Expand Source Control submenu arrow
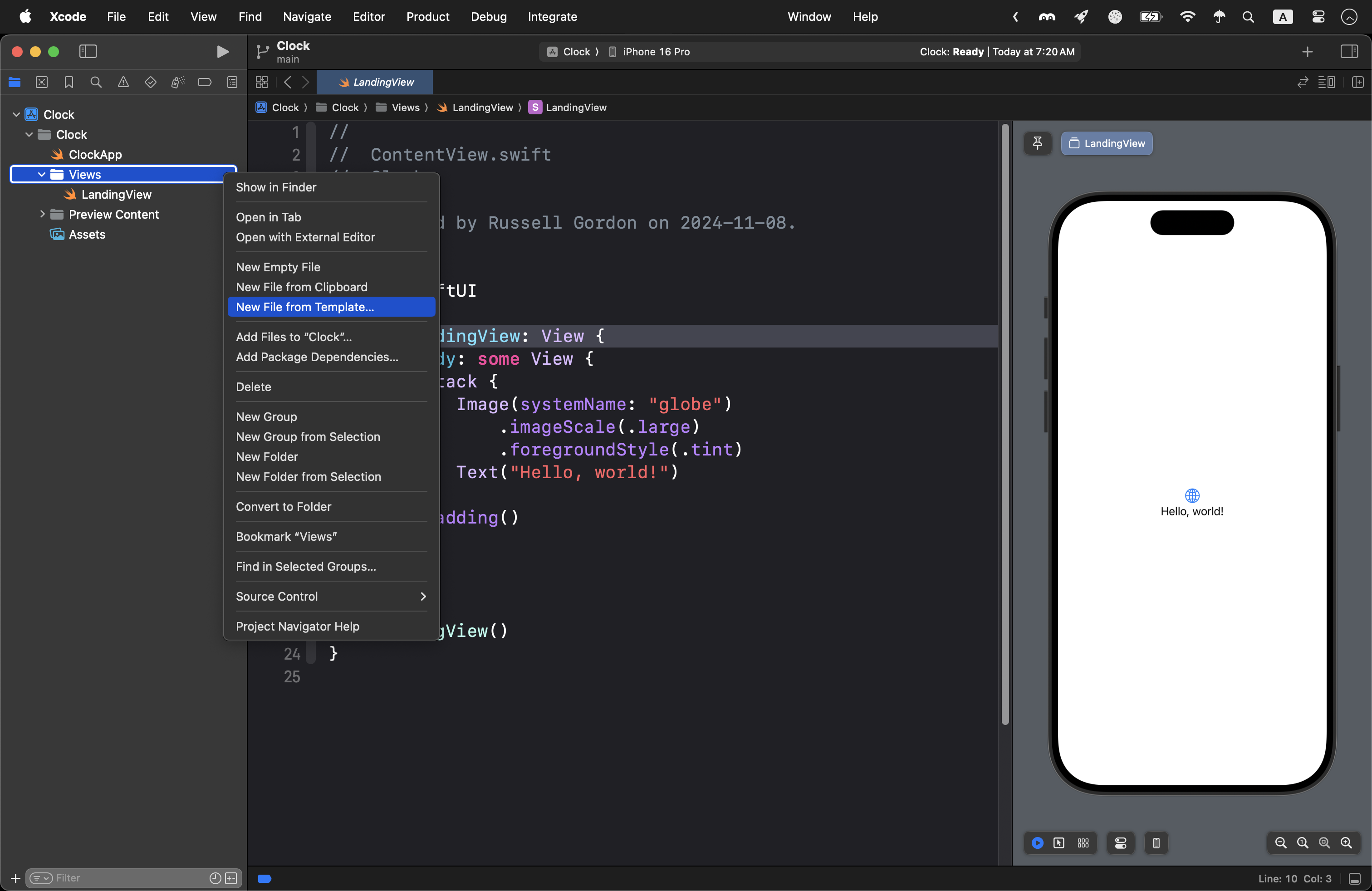 (423, 597)
